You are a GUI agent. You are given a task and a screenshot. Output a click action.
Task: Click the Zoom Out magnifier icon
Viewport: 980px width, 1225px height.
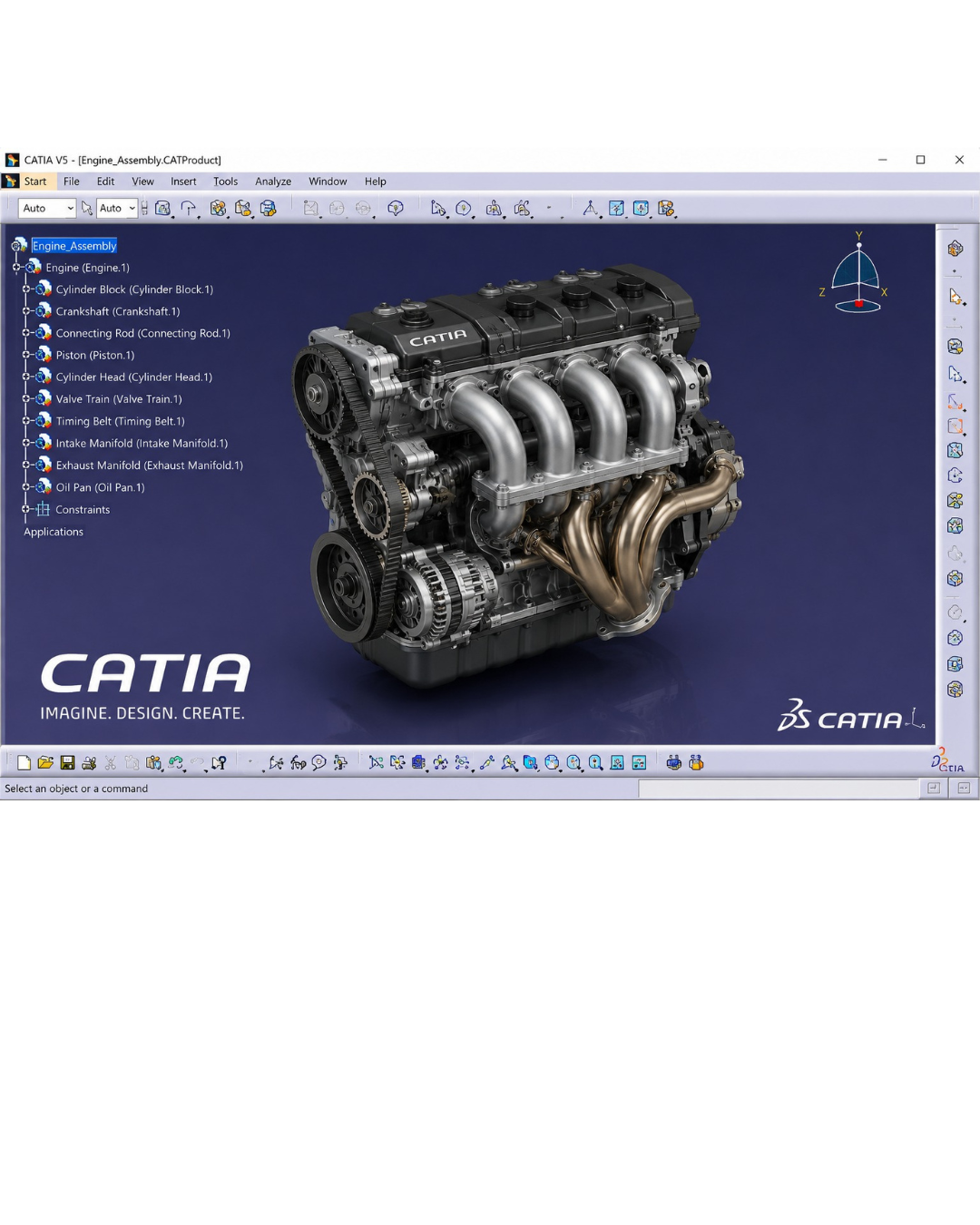click(x=595, y=763)
